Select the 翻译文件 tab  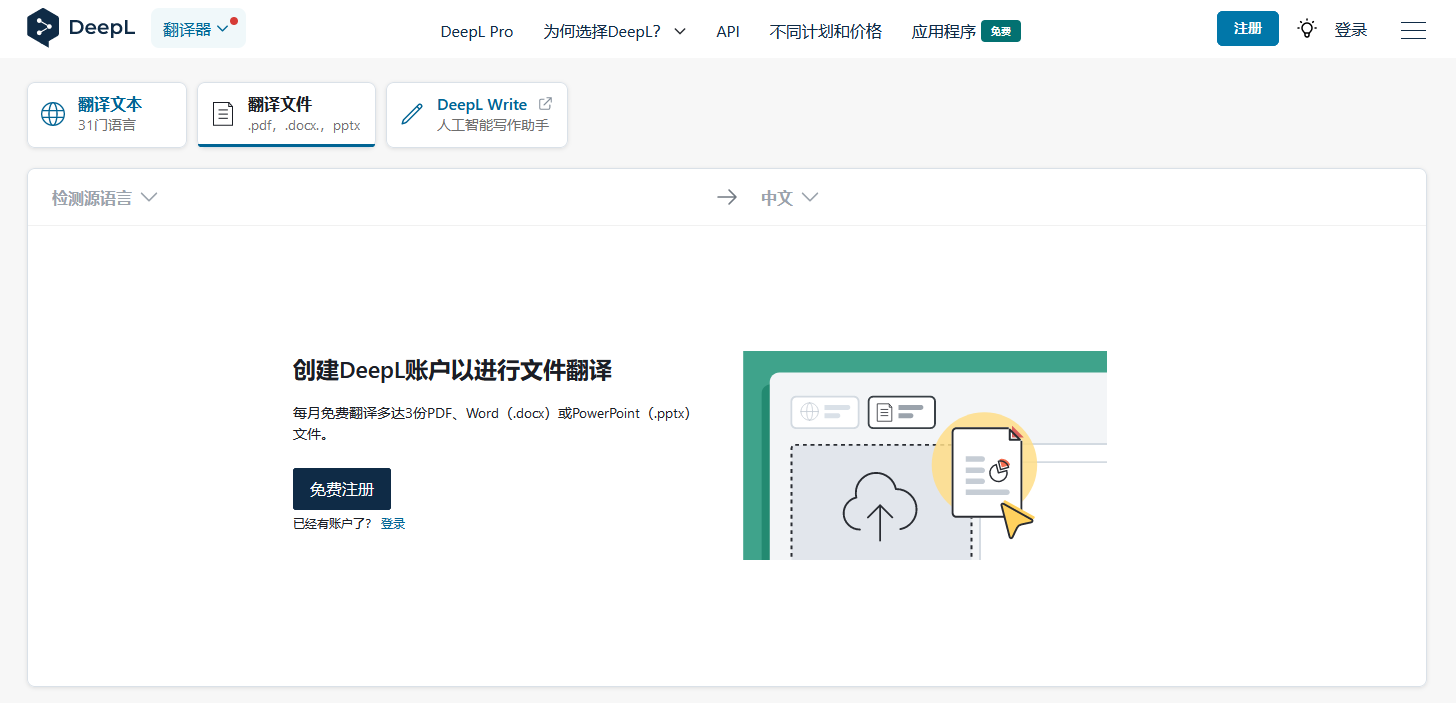click(286, 114)
